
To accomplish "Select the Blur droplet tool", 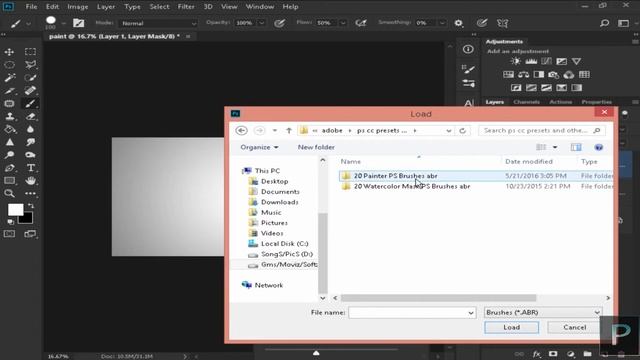I will (x=30, y=129).
